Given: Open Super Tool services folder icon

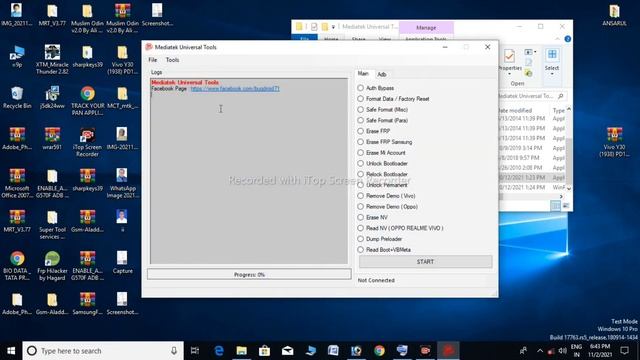Looking at the screenshot, I should tap(52, 224).
